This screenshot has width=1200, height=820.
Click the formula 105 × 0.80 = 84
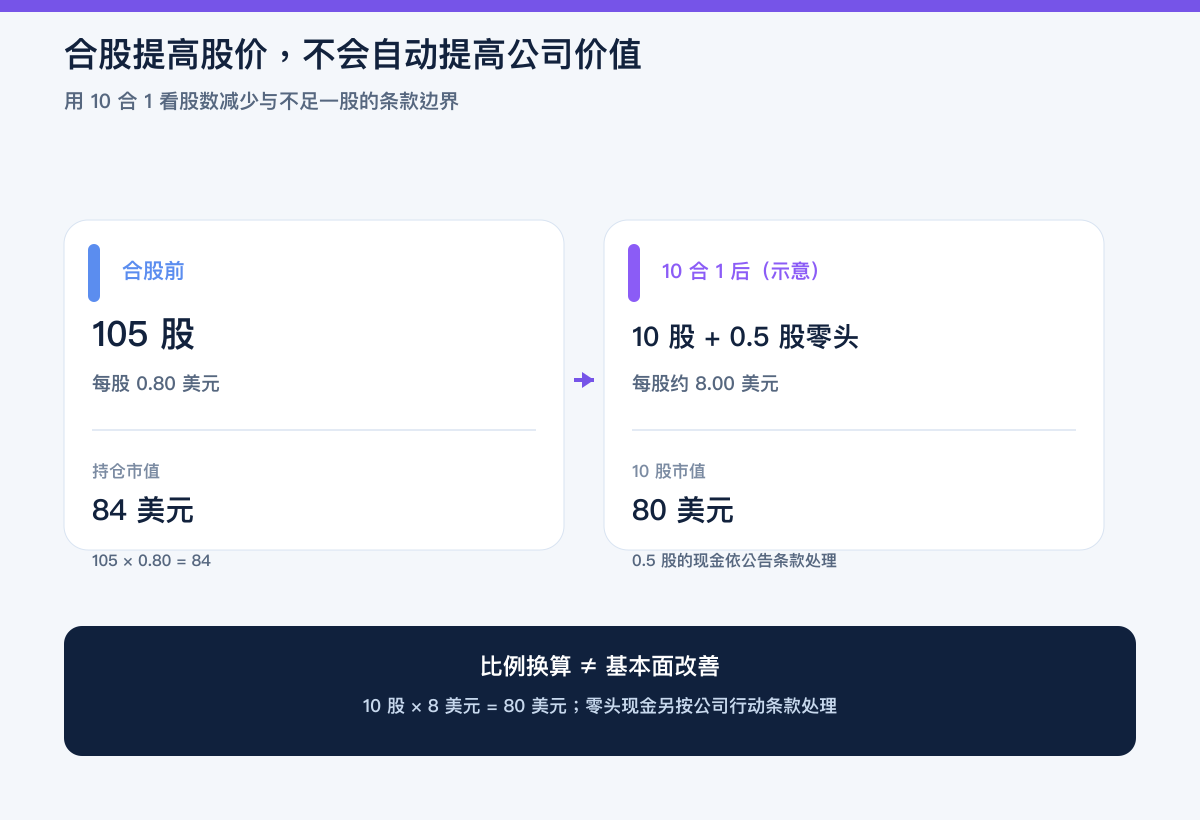tap(151, 561)
